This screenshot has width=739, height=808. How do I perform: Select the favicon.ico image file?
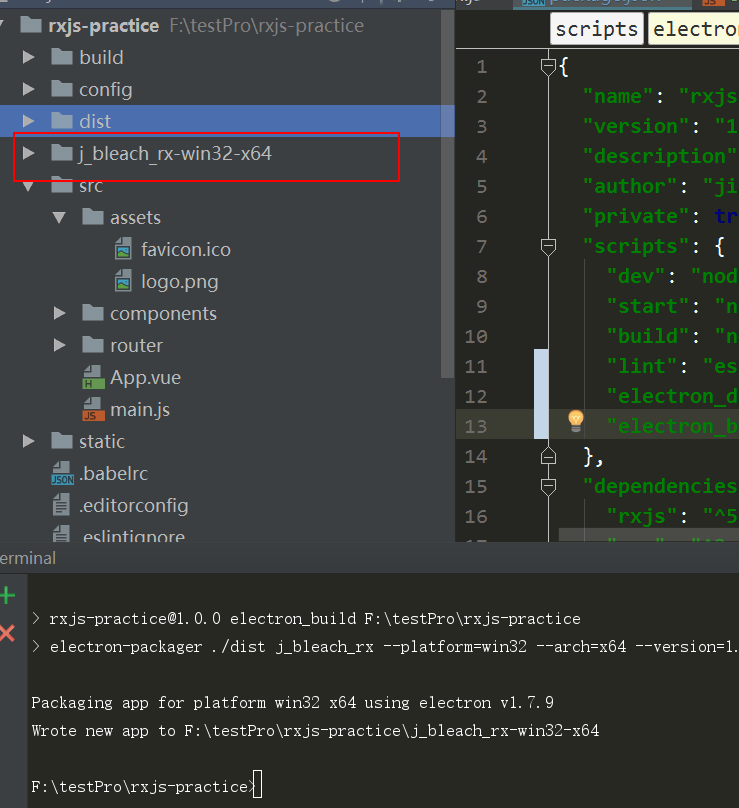tap(173, 250)
